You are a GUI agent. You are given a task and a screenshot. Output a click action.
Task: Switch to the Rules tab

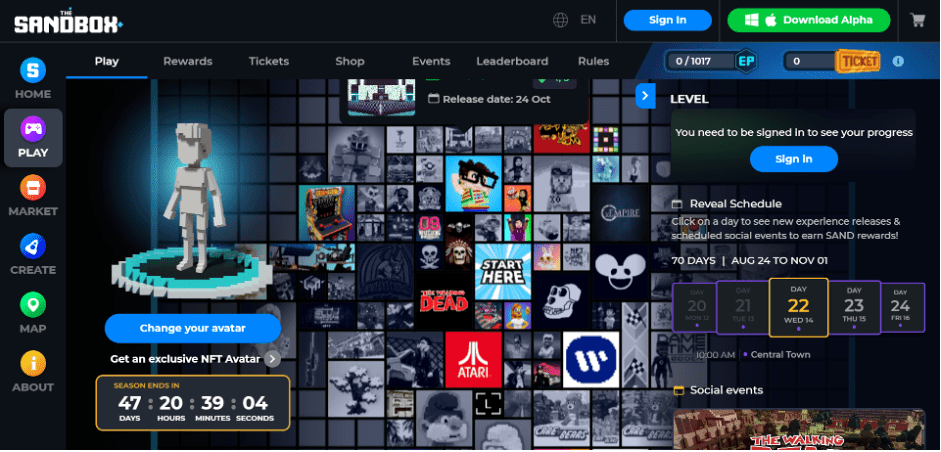tap(594, 61)
